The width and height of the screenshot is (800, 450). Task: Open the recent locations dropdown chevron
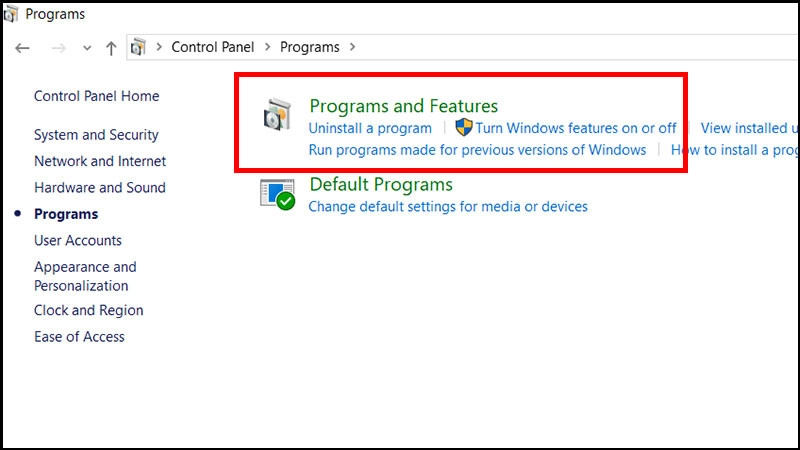click(87, 48)
